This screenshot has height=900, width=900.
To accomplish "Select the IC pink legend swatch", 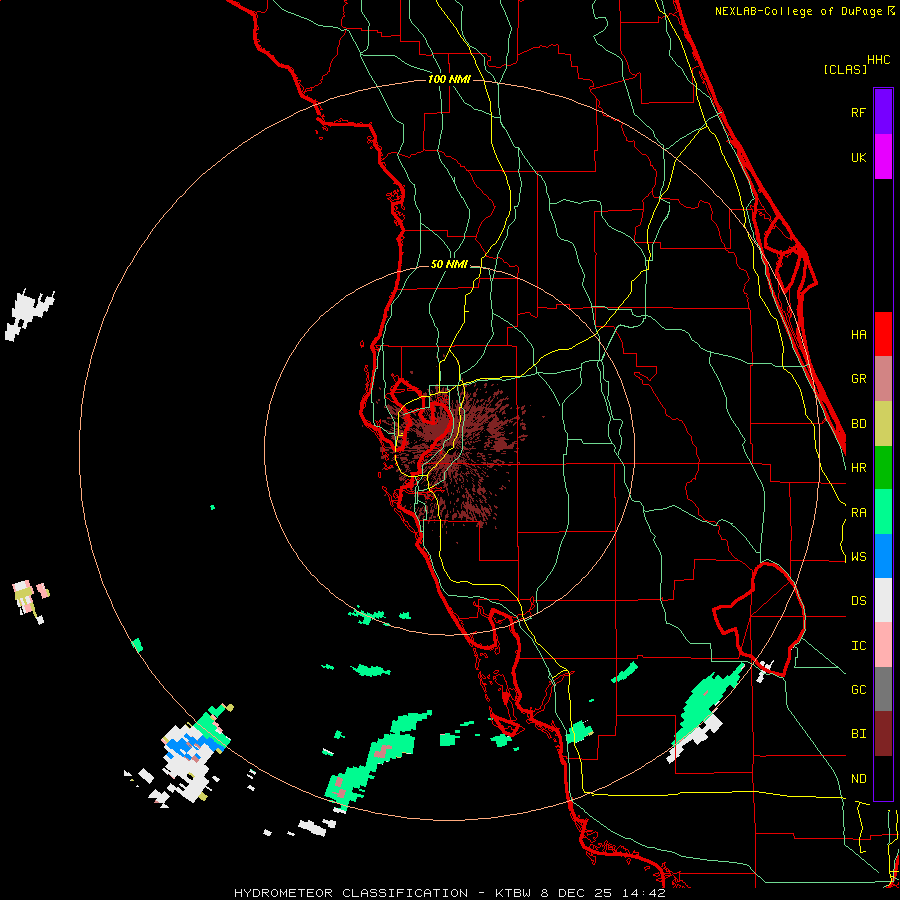I will 883,645.
